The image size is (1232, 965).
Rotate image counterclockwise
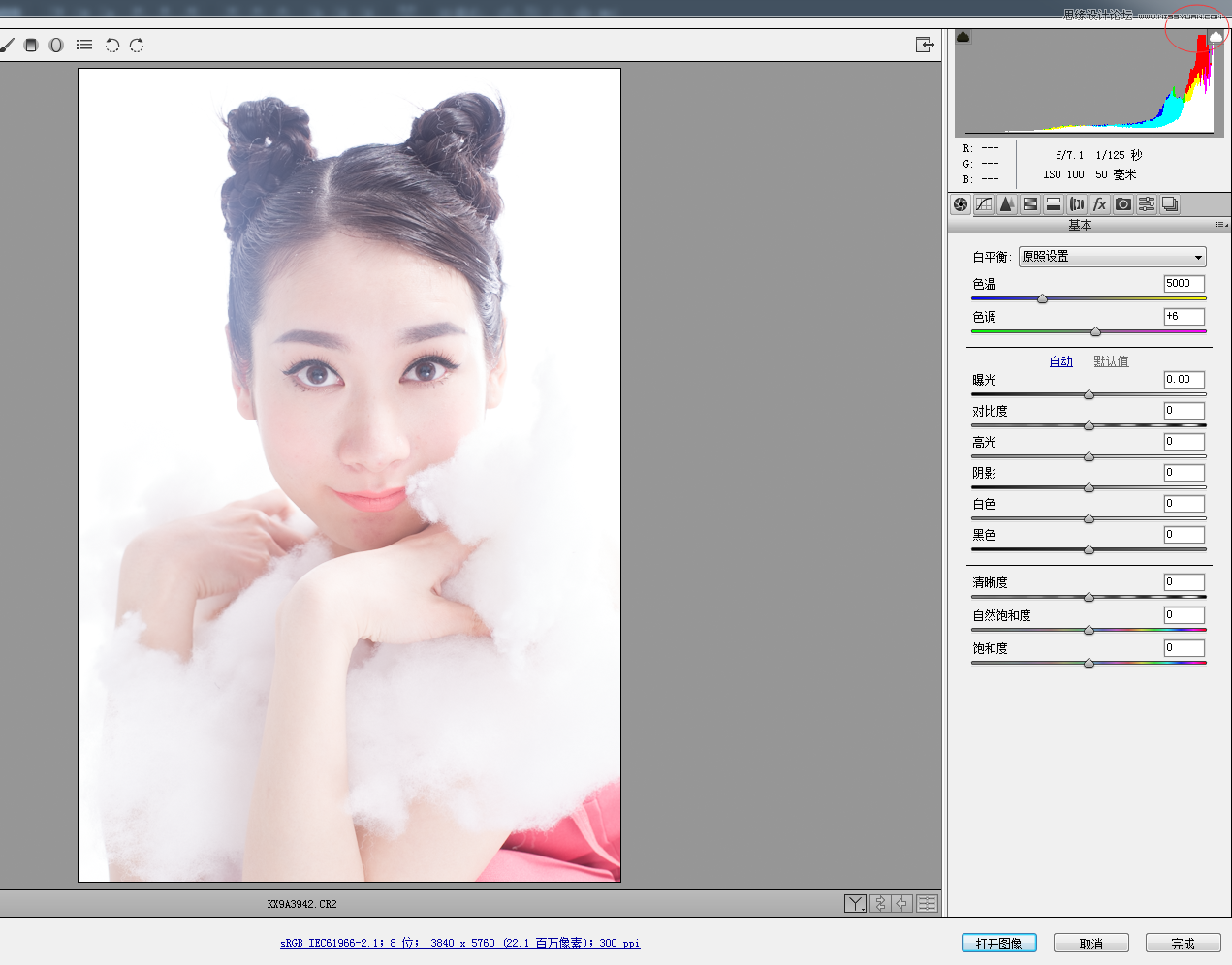(x=111, y=45)
